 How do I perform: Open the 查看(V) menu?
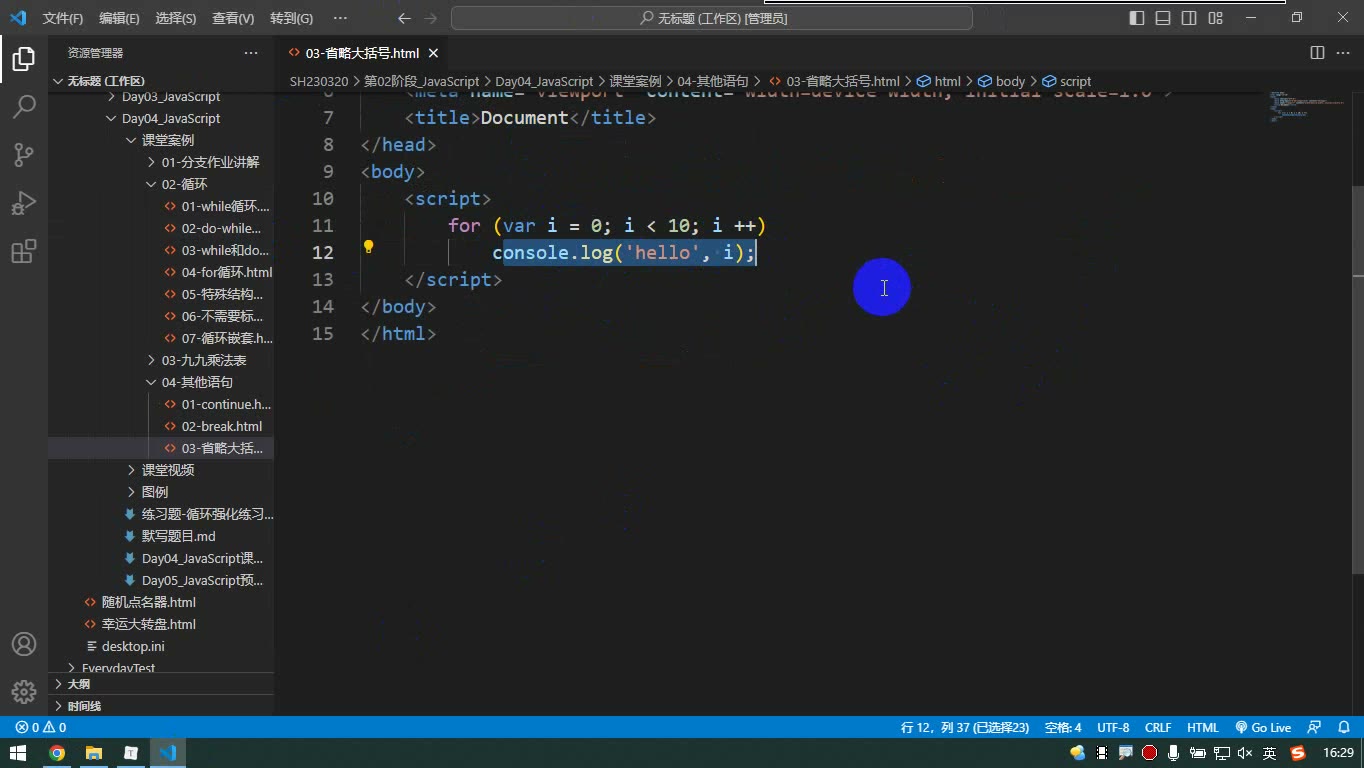click(233, 18)
